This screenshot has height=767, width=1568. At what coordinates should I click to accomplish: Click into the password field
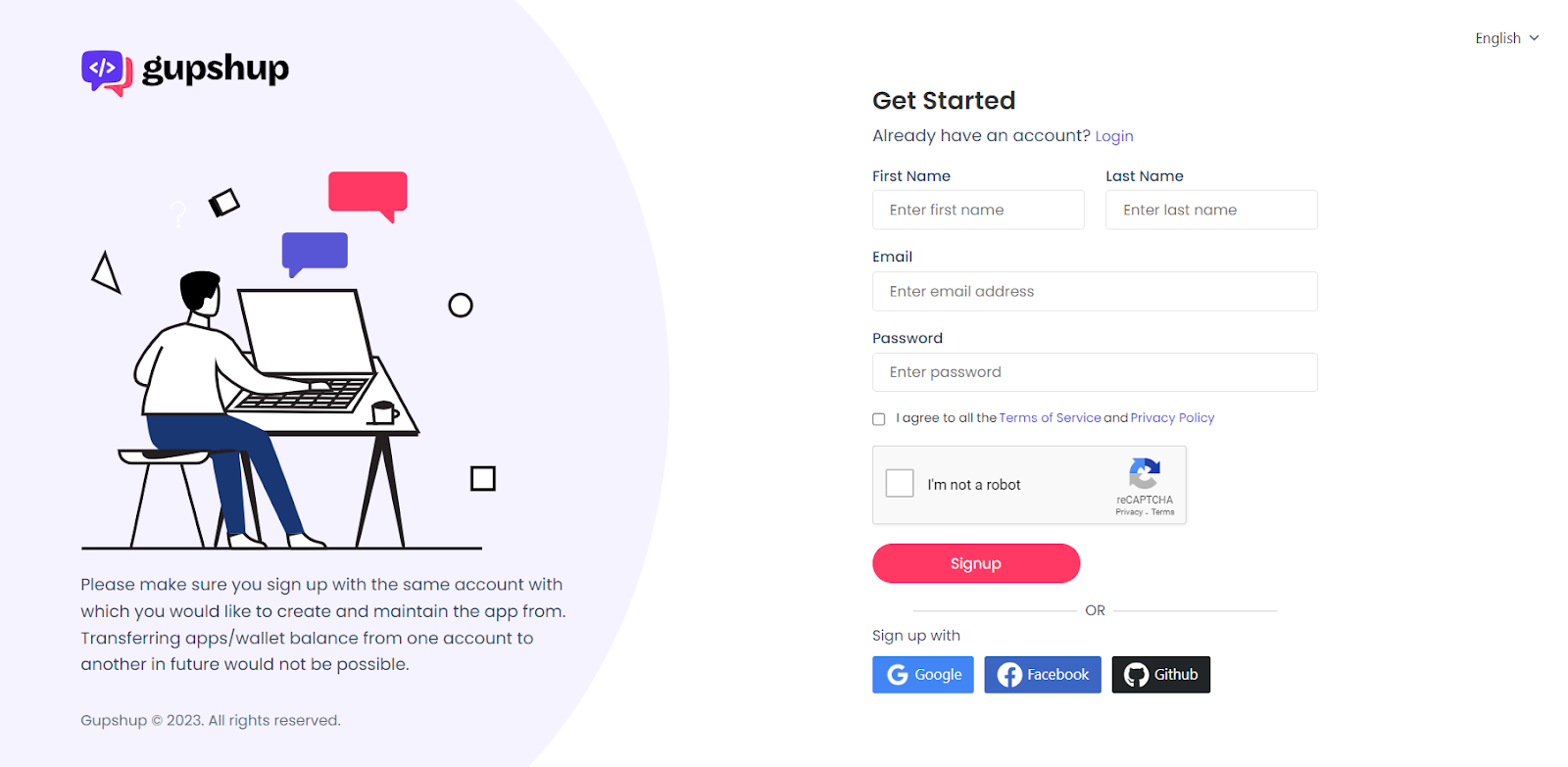(1095, 373)
